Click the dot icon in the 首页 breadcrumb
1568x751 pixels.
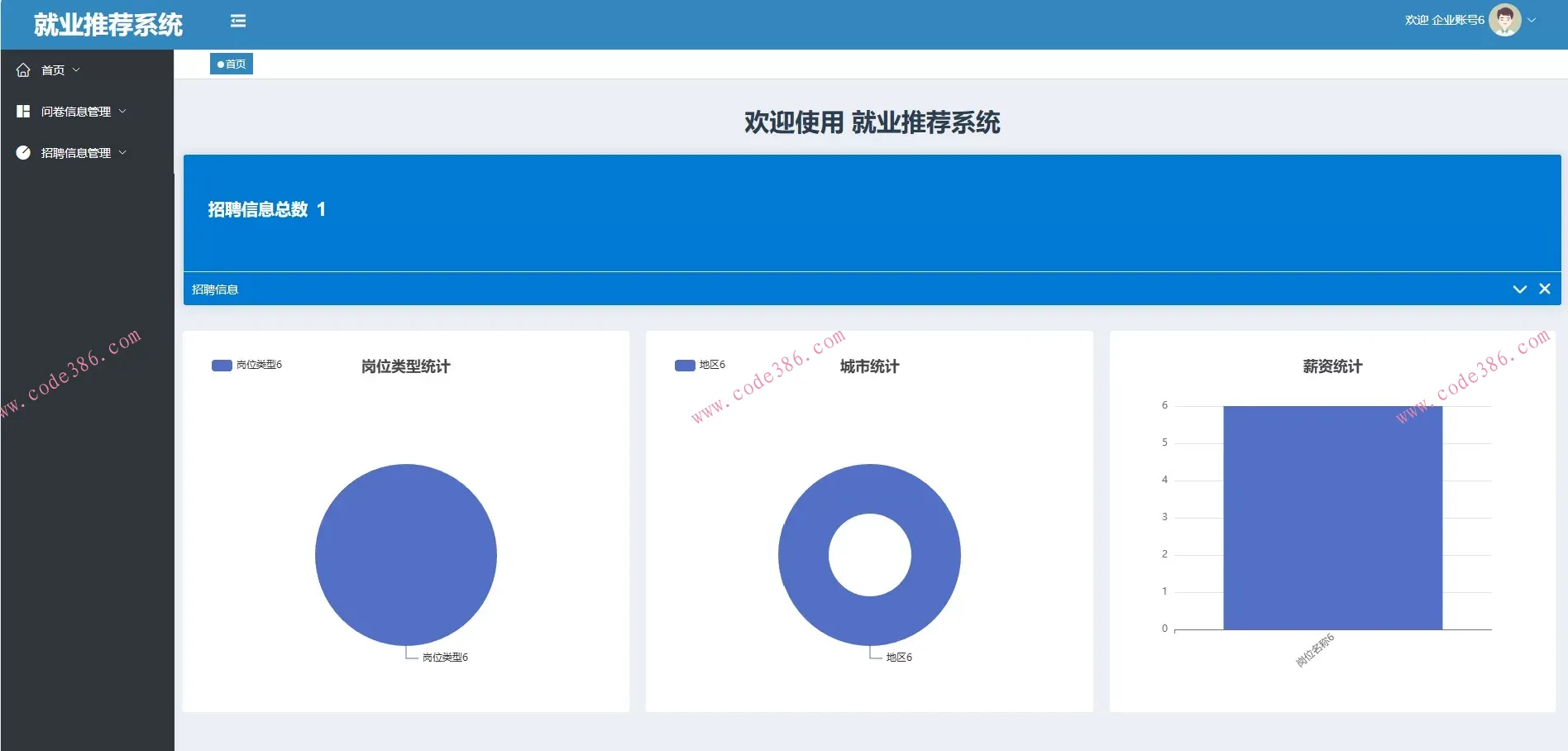220,64
